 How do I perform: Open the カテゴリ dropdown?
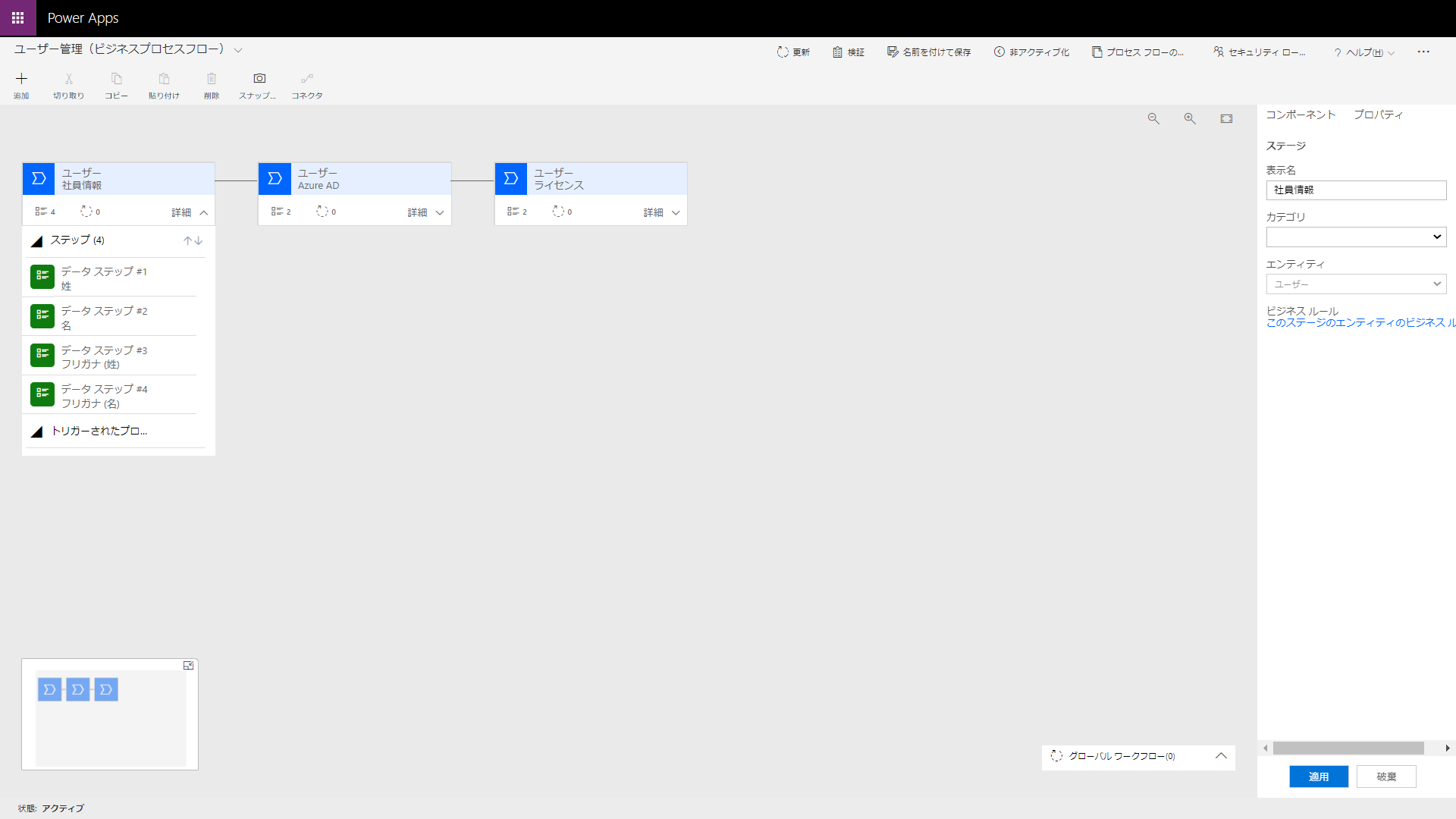click(x=1356, y=237)
